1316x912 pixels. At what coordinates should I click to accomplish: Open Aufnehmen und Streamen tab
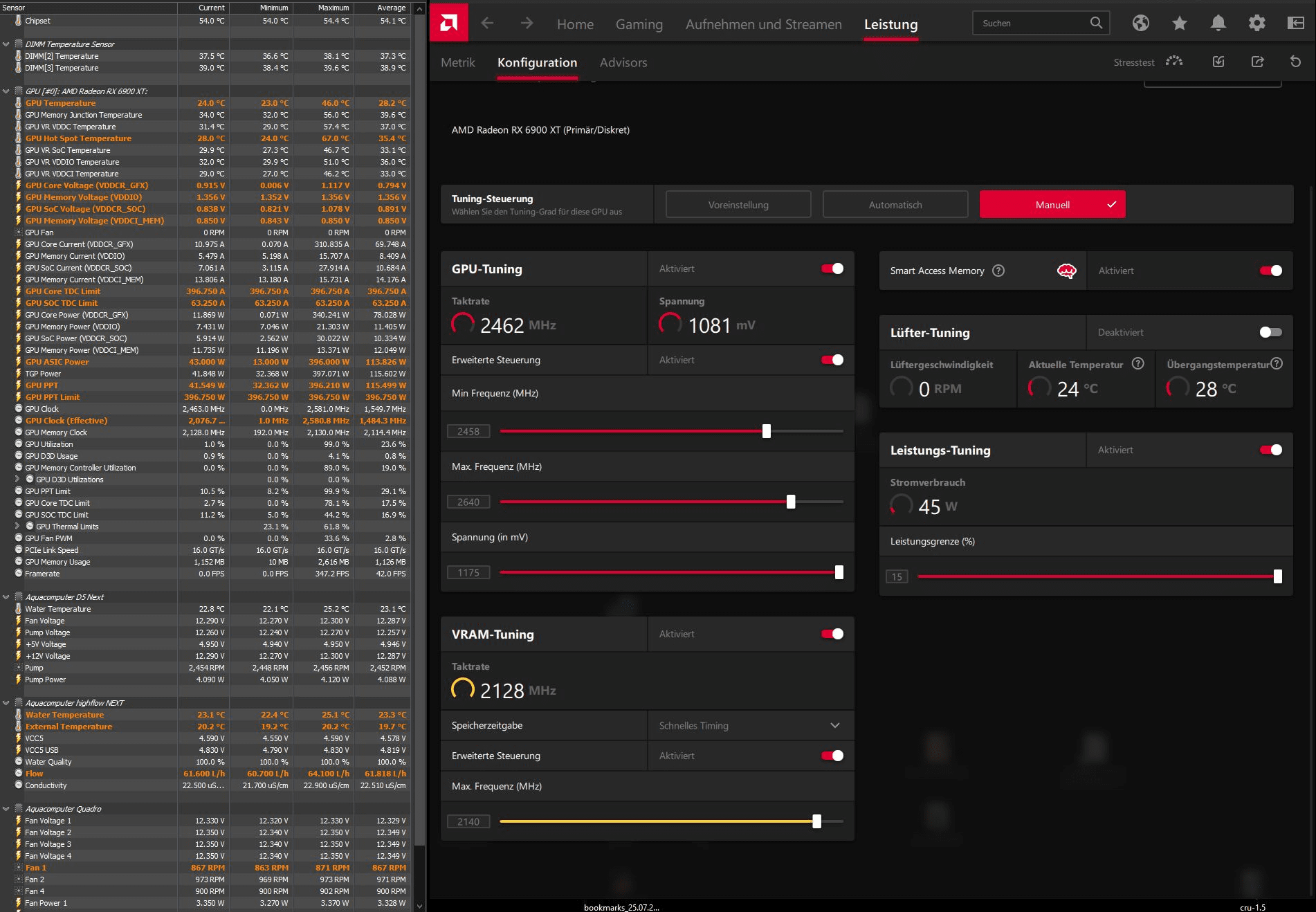763,24
